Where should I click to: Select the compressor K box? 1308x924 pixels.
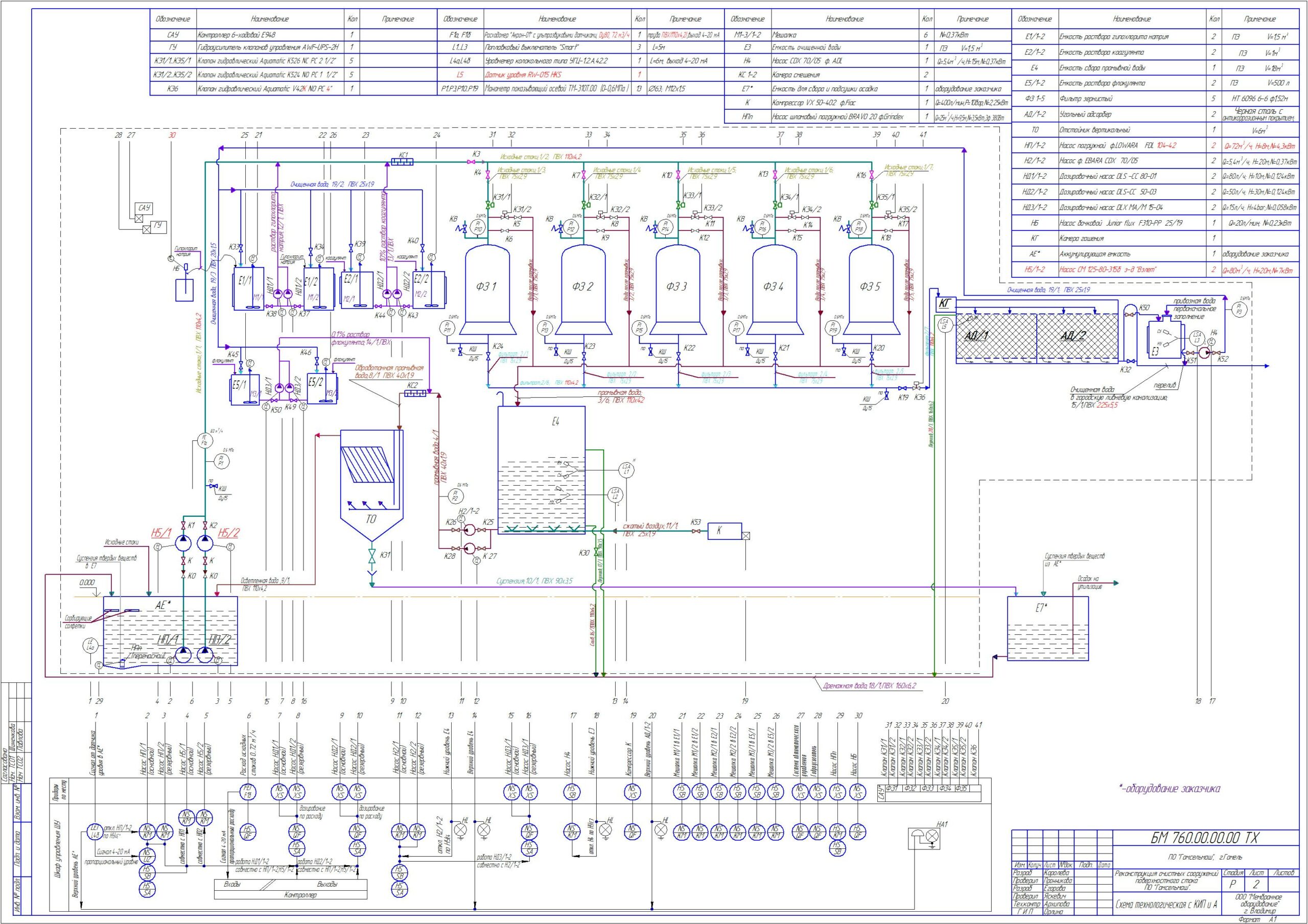point(725,531)
